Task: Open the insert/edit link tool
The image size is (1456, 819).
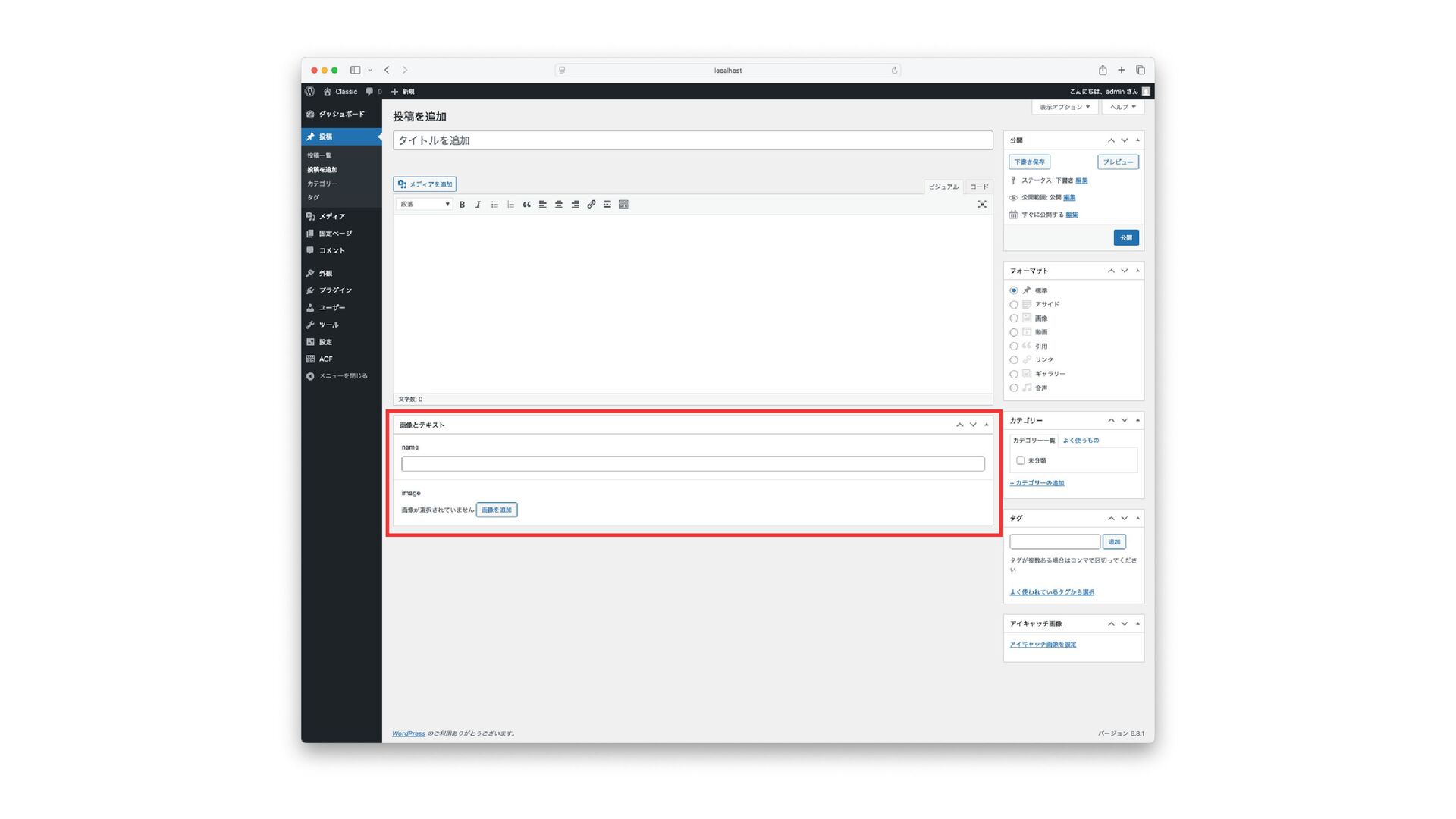Action: tap(591, 205)
